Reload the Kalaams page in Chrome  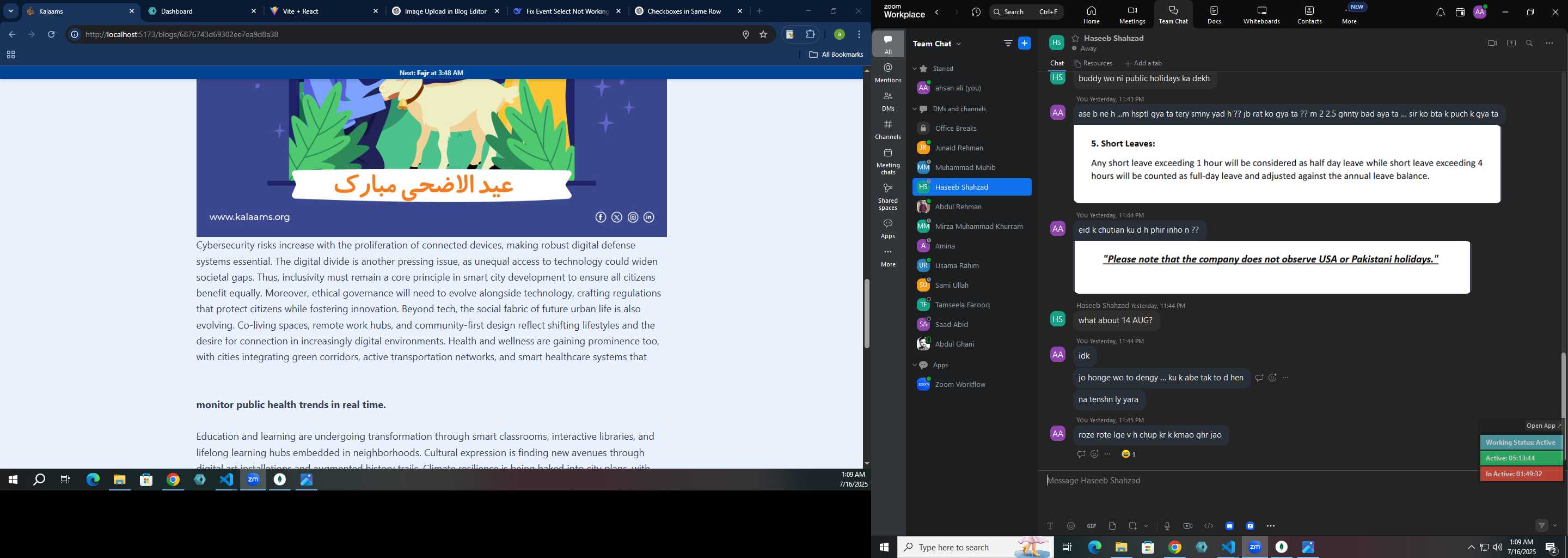(x=52, y=35)
